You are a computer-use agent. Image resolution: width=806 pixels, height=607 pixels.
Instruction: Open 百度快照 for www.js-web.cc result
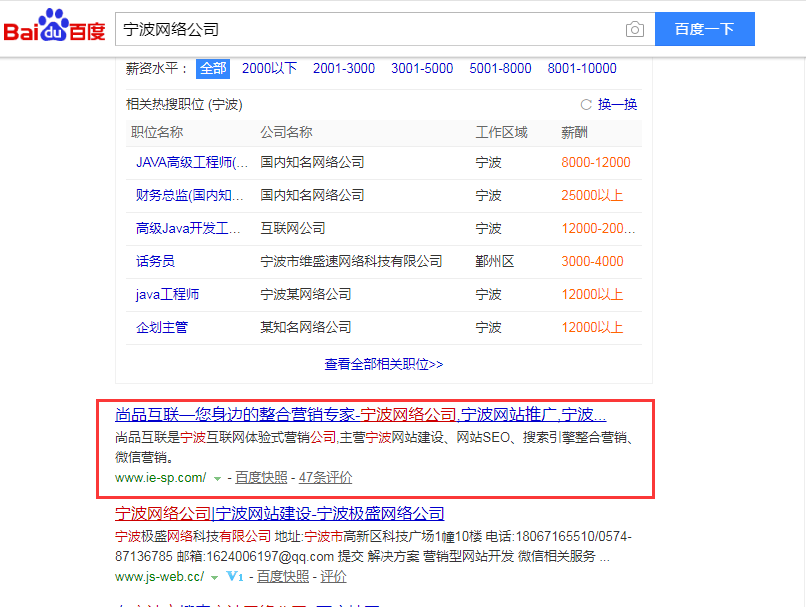pyautogui.click(x=283, y=577)
